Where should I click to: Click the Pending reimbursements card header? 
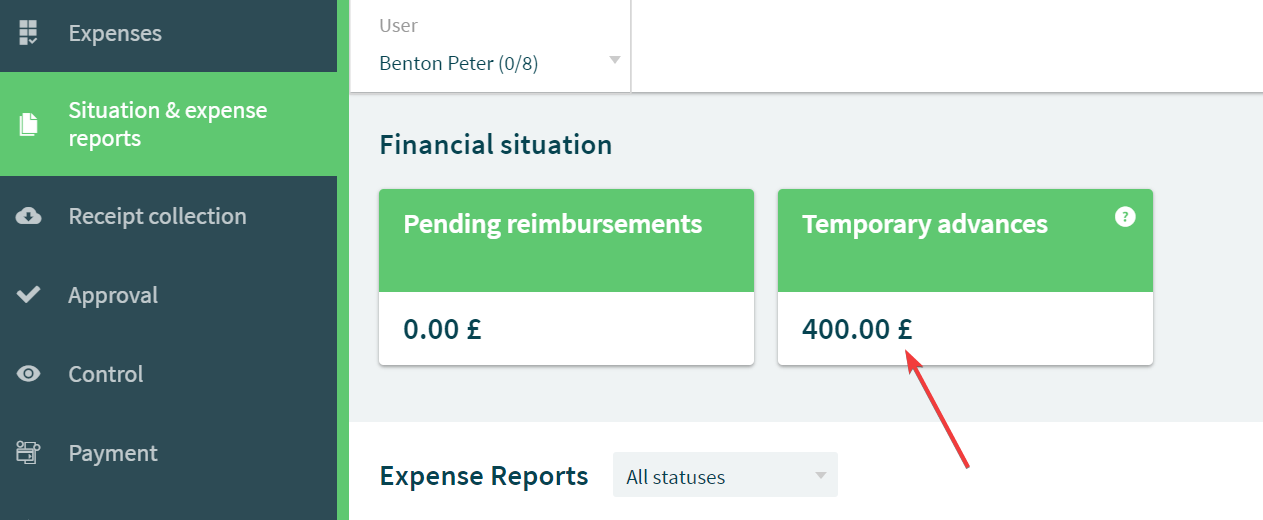[x=566, y=241]
